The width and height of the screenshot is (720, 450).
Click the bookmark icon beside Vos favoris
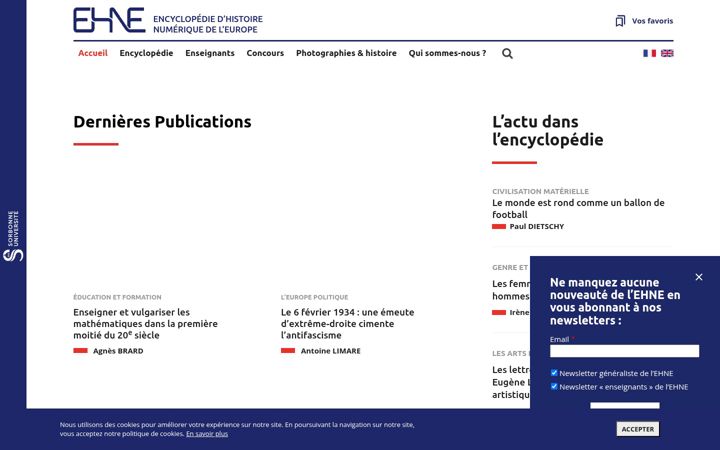[620, 21]
